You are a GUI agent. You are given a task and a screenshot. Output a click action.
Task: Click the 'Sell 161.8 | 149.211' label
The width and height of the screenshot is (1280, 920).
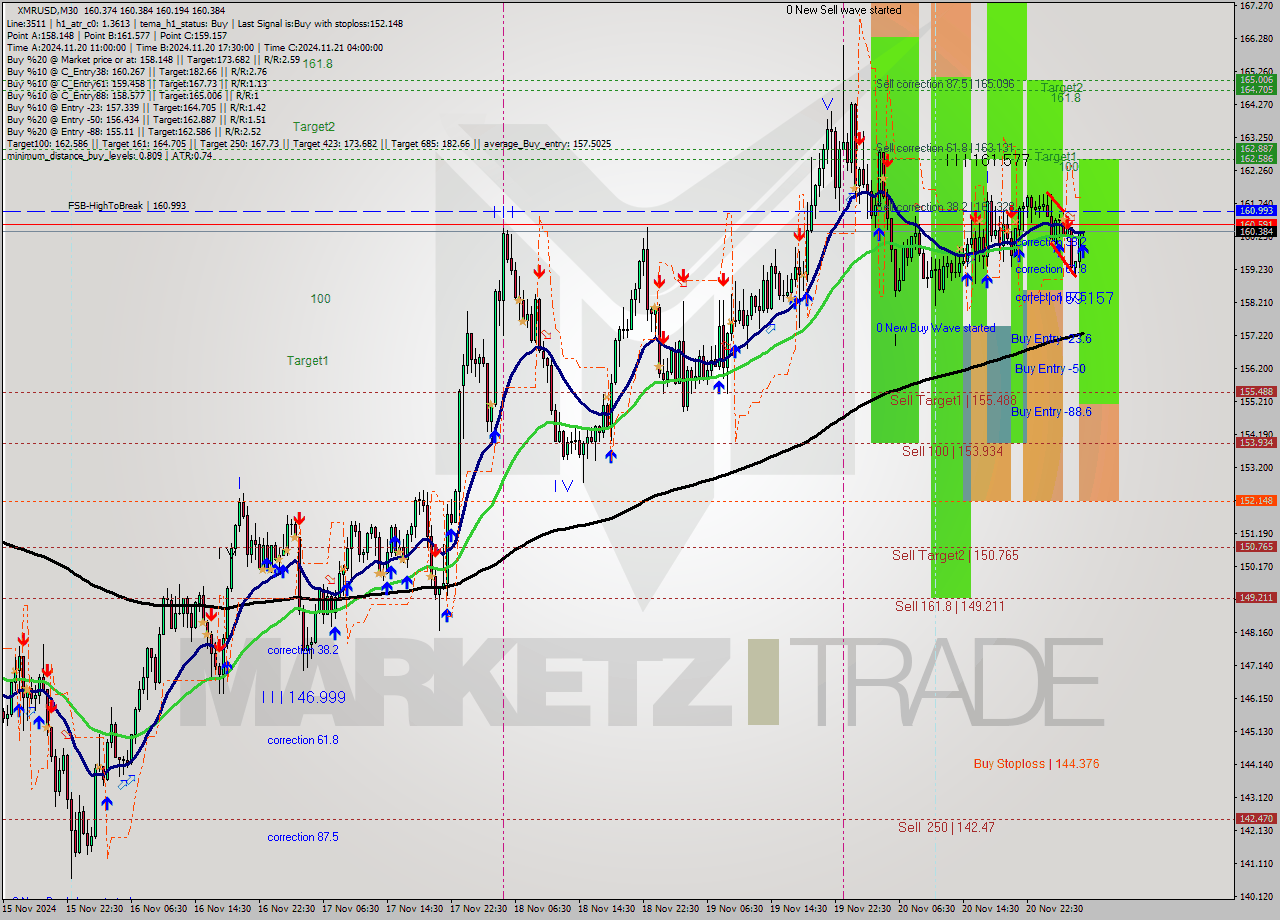point(950,606)
